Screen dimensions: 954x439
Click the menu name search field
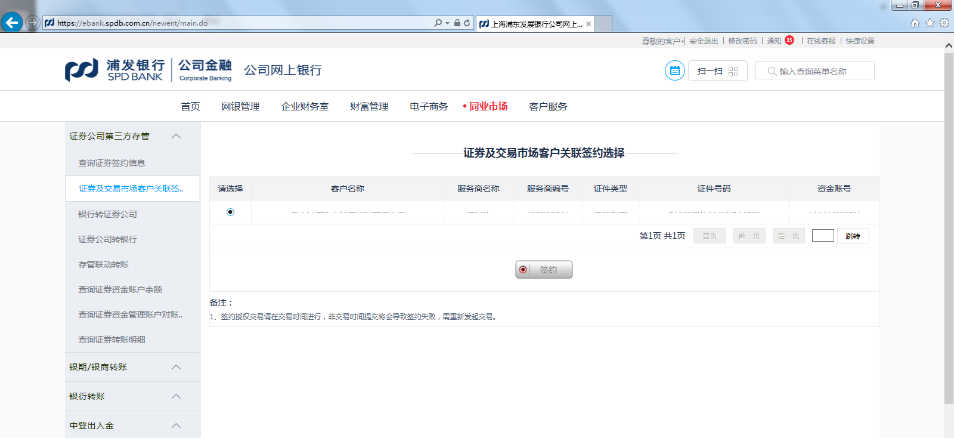[824, 71]
